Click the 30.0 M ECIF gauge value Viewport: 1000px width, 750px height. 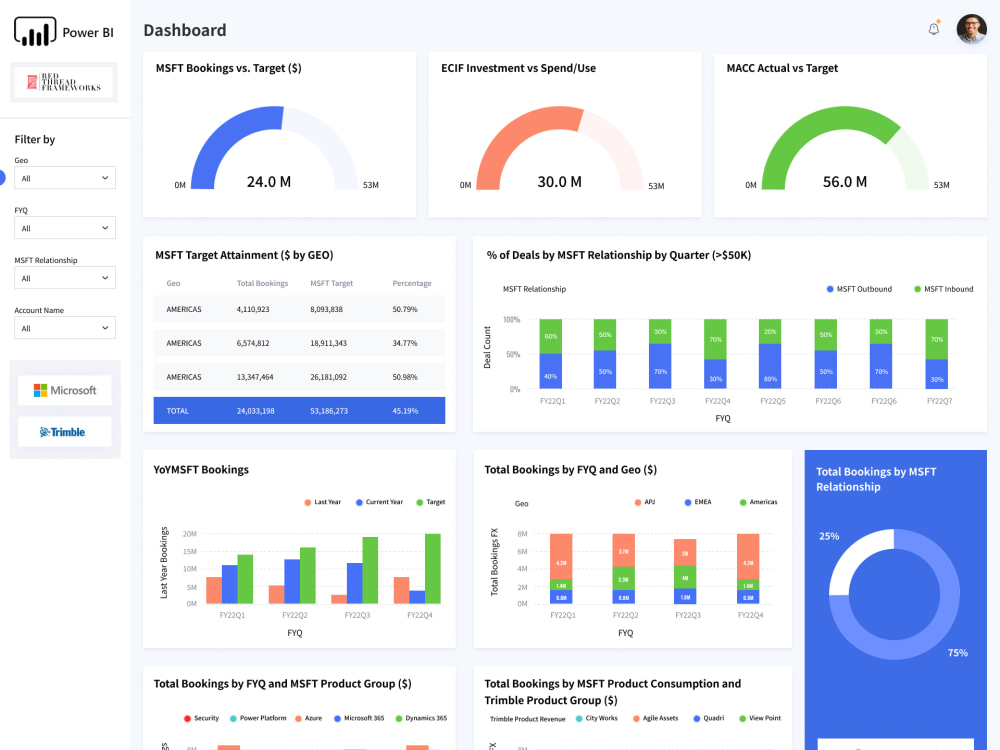[559, 182]
